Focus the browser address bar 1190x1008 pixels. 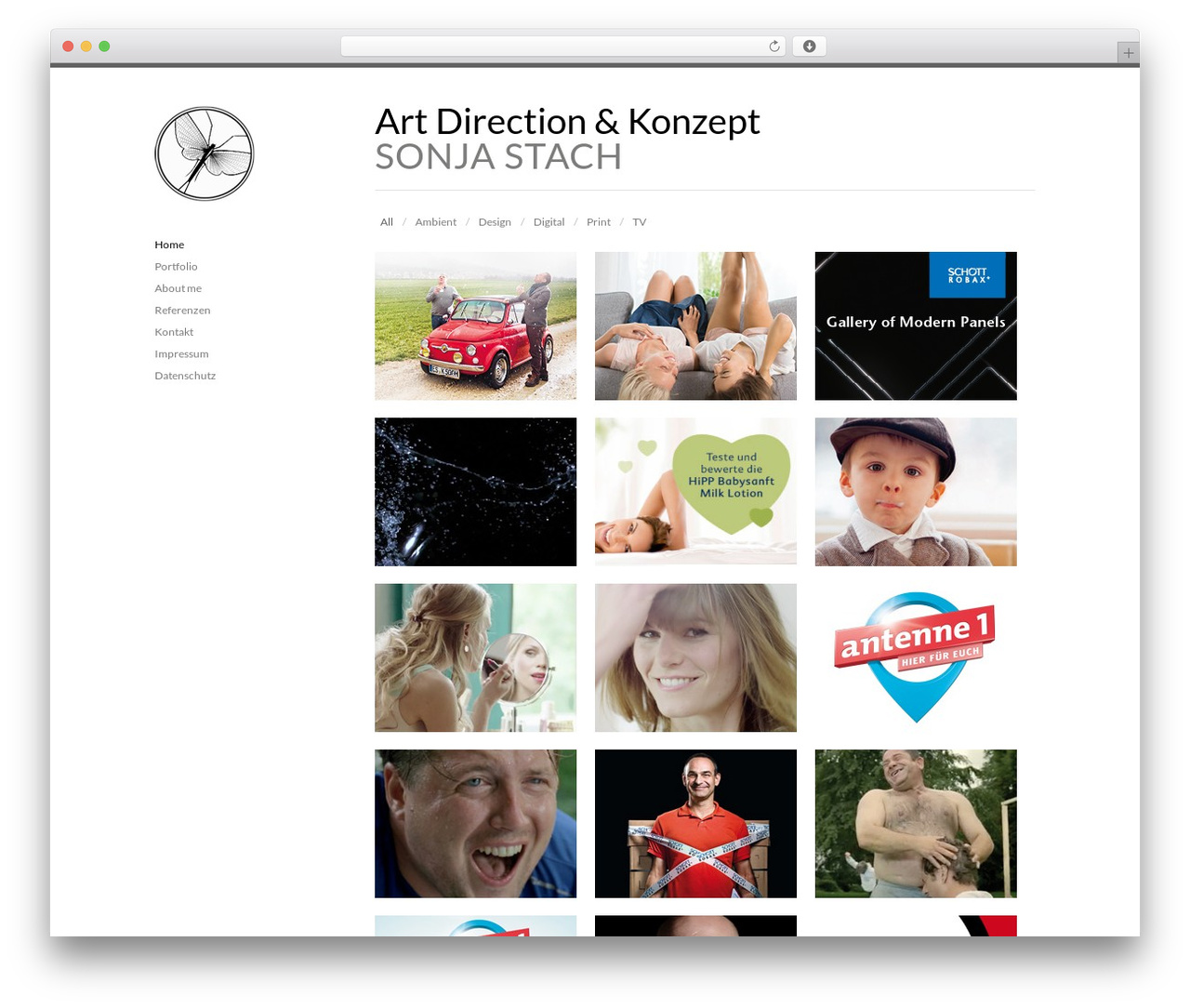tap(562, 46)
